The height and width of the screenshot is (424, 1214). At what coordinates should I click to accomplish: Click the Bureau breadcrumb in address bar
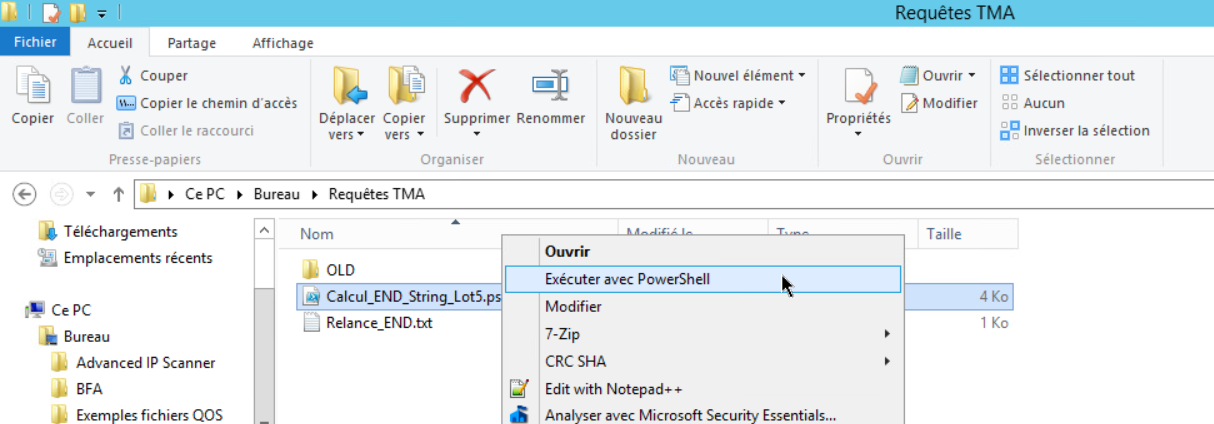point(276,194)
